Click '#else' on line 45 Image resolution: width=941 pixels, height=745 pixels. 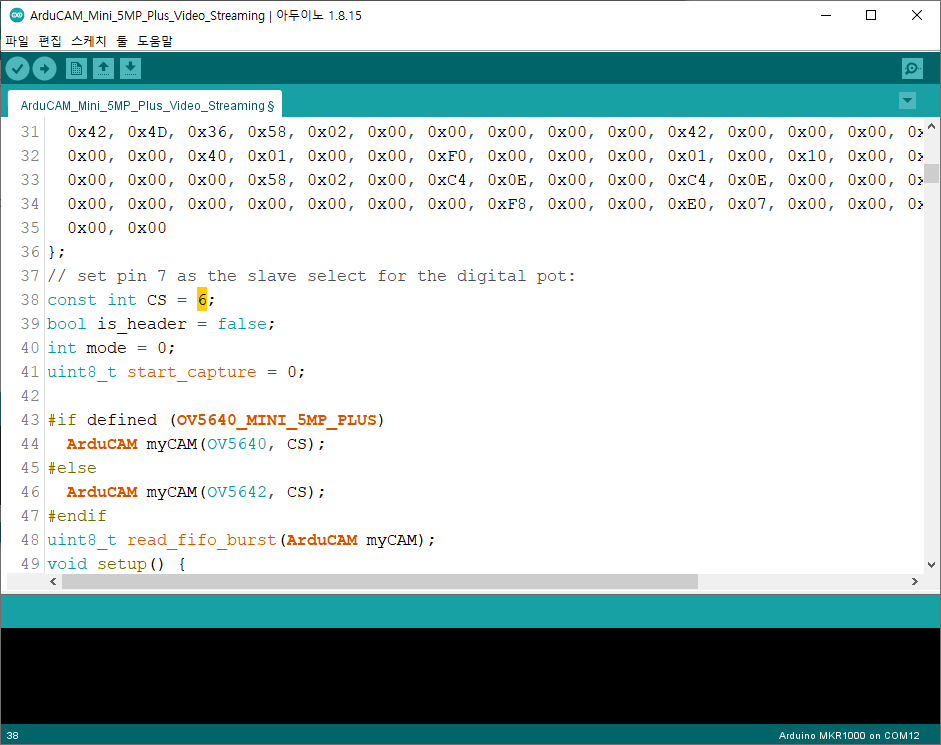coord(72,468)
